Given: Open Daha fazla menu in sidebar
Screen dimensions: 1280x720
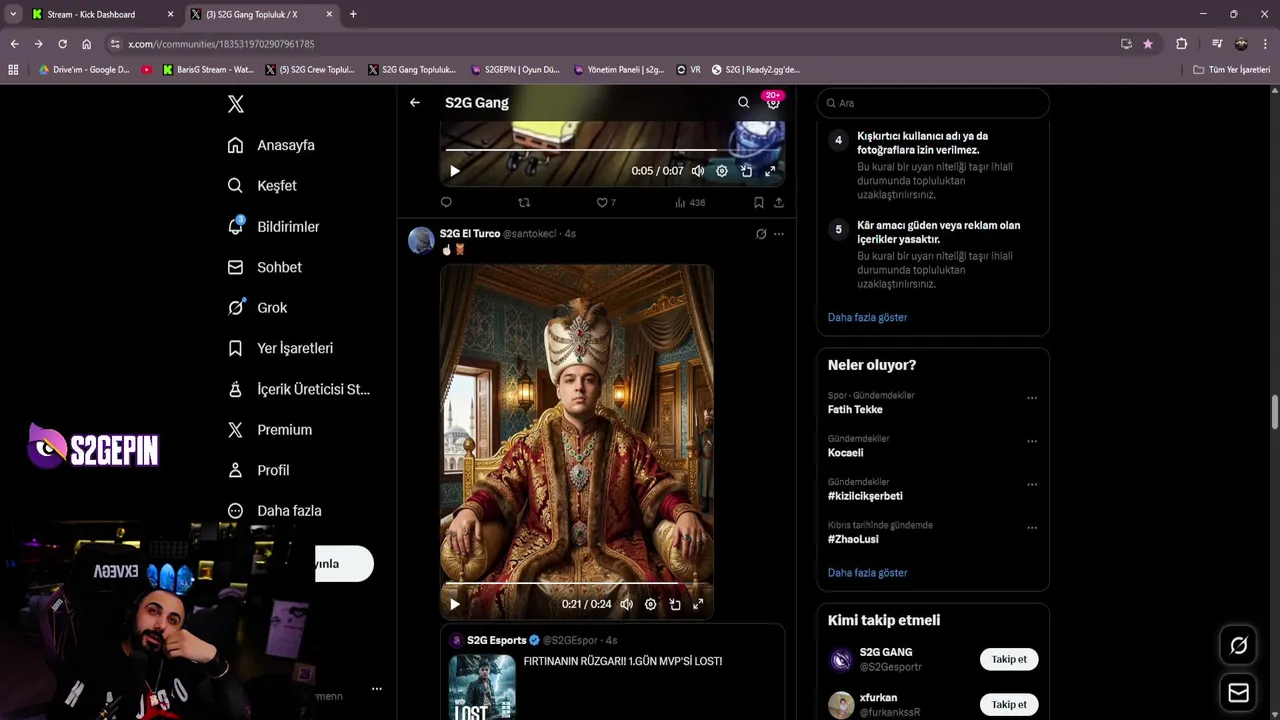Looking at the screenshot, I should point(275,511).
